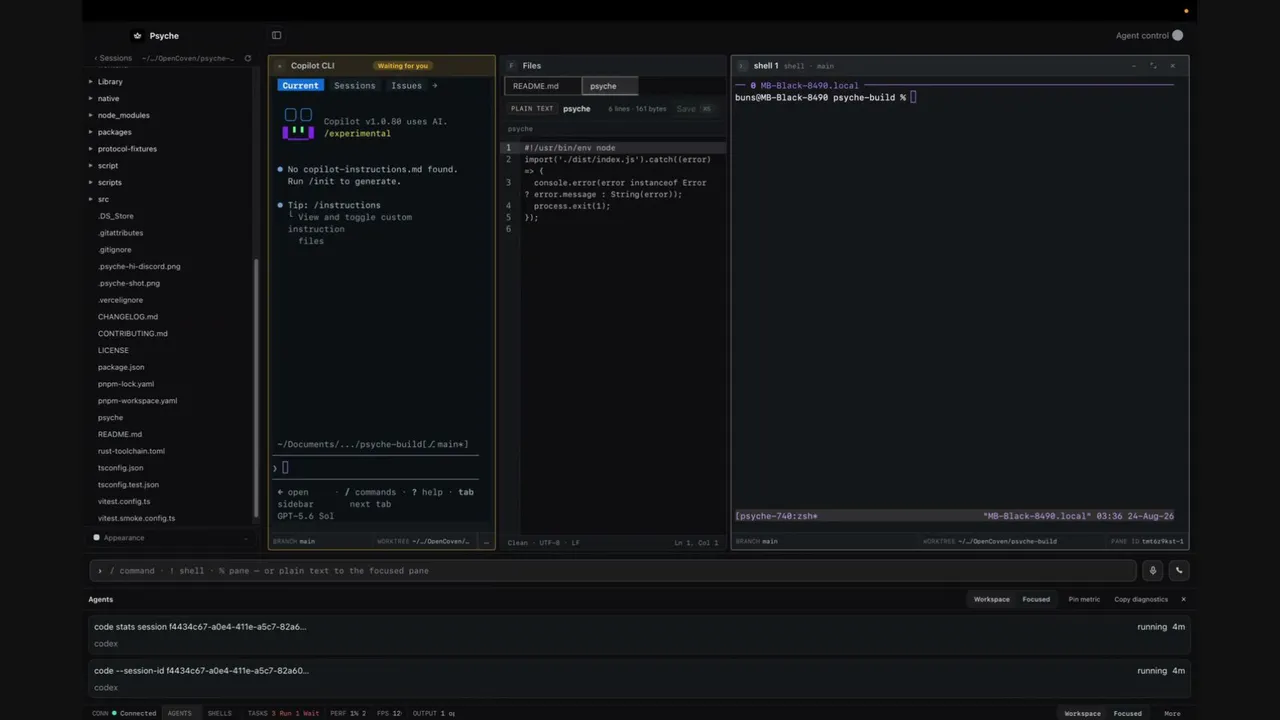1280x720 pixels.
Task: Refresh the sessions file tree
Action: point(248,58)
